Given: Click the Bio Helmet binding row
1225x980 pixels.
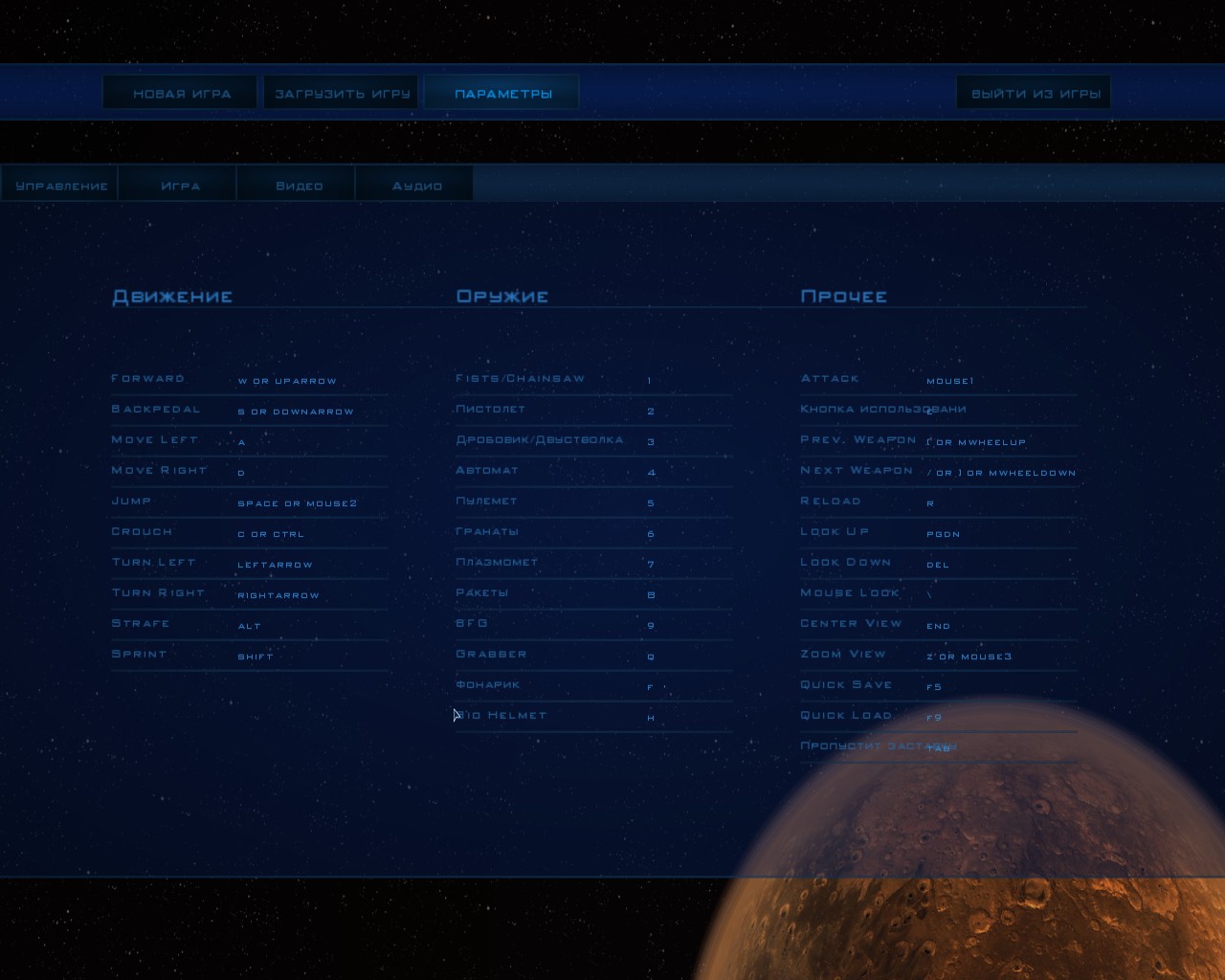Looking at the screenshot, I should pyautogui.click(x=594, y=717).
